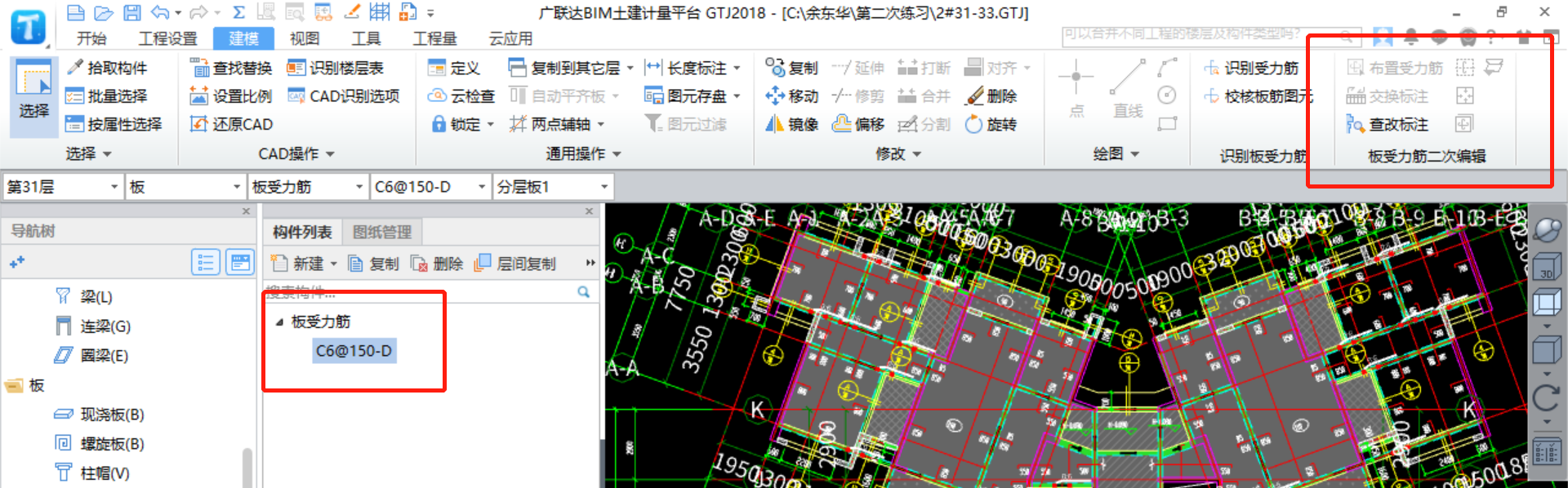Open CAD识别选项 settings
Viewport: 1568px width, 488px height.
(344, 96)
